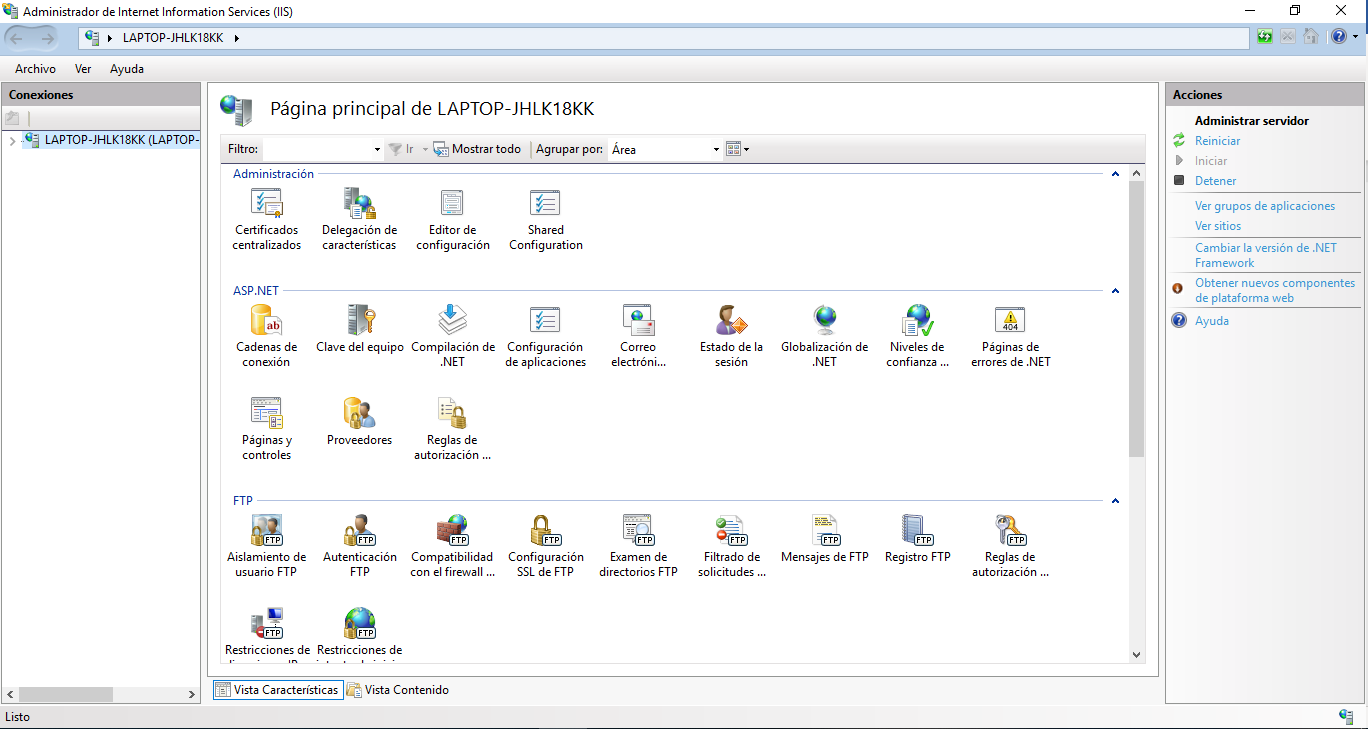The width and height of the screenshot is (1368, 729).
Task: Click Ver sitios link
Action: tap(1218, 226)
